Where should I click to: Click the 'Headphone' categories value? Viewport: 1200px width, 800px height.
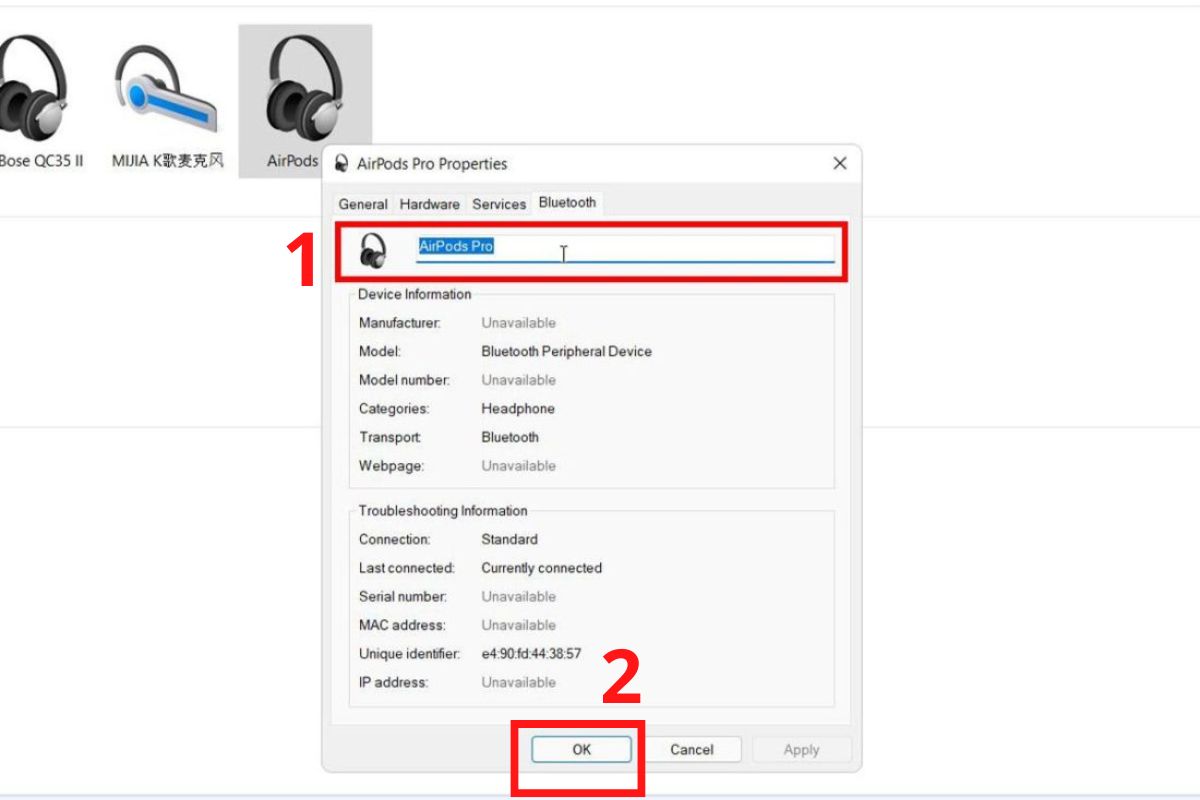coord(518,408)
